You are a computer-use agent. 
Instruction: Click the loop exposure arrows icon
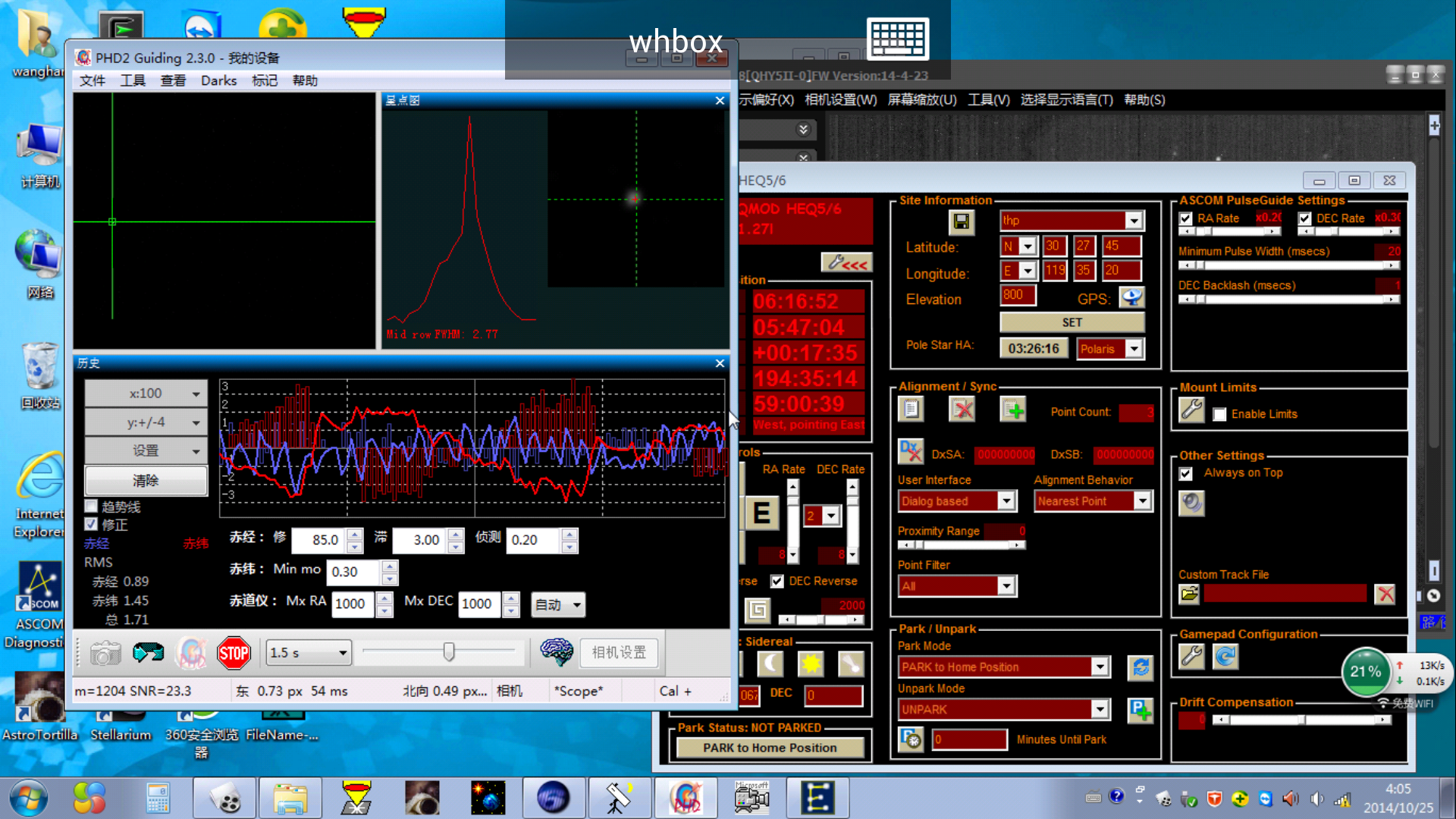pyautogui.click(x=148, y=653)
